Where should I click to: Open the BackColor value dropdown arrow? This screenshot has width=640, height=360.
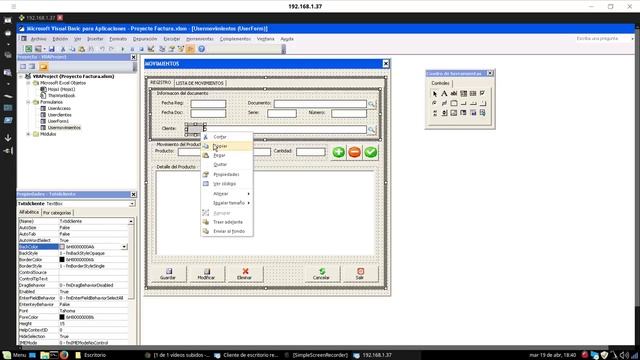(124, 247)
